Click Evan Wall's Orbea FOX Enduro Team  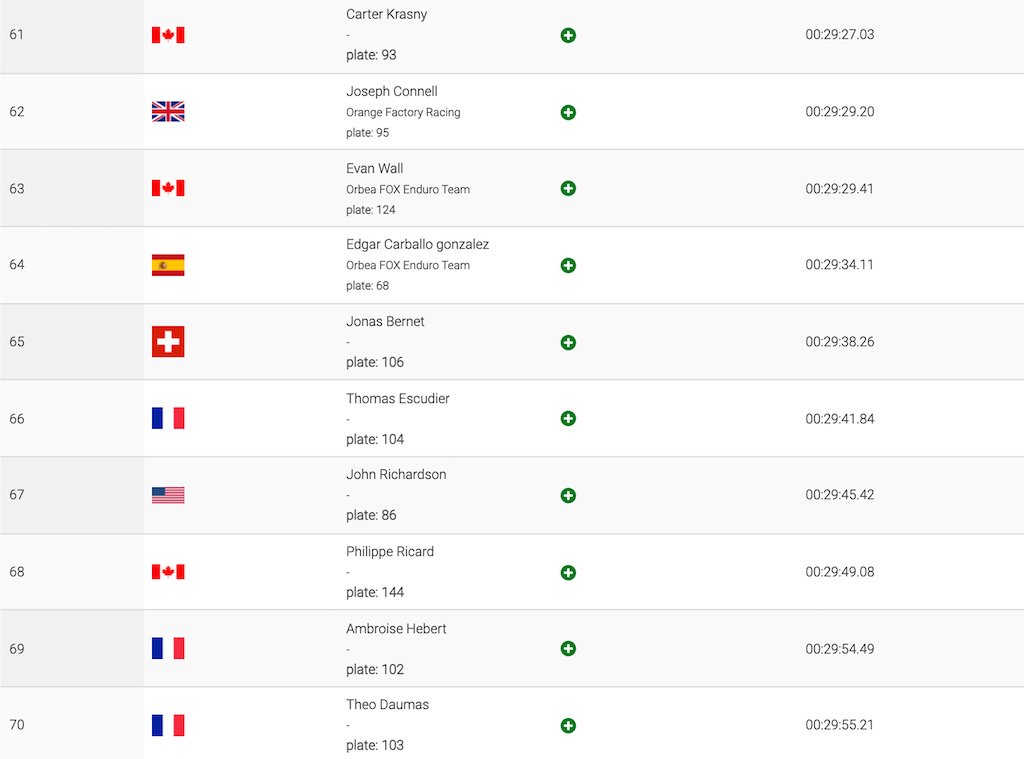(x=408, y=189)
